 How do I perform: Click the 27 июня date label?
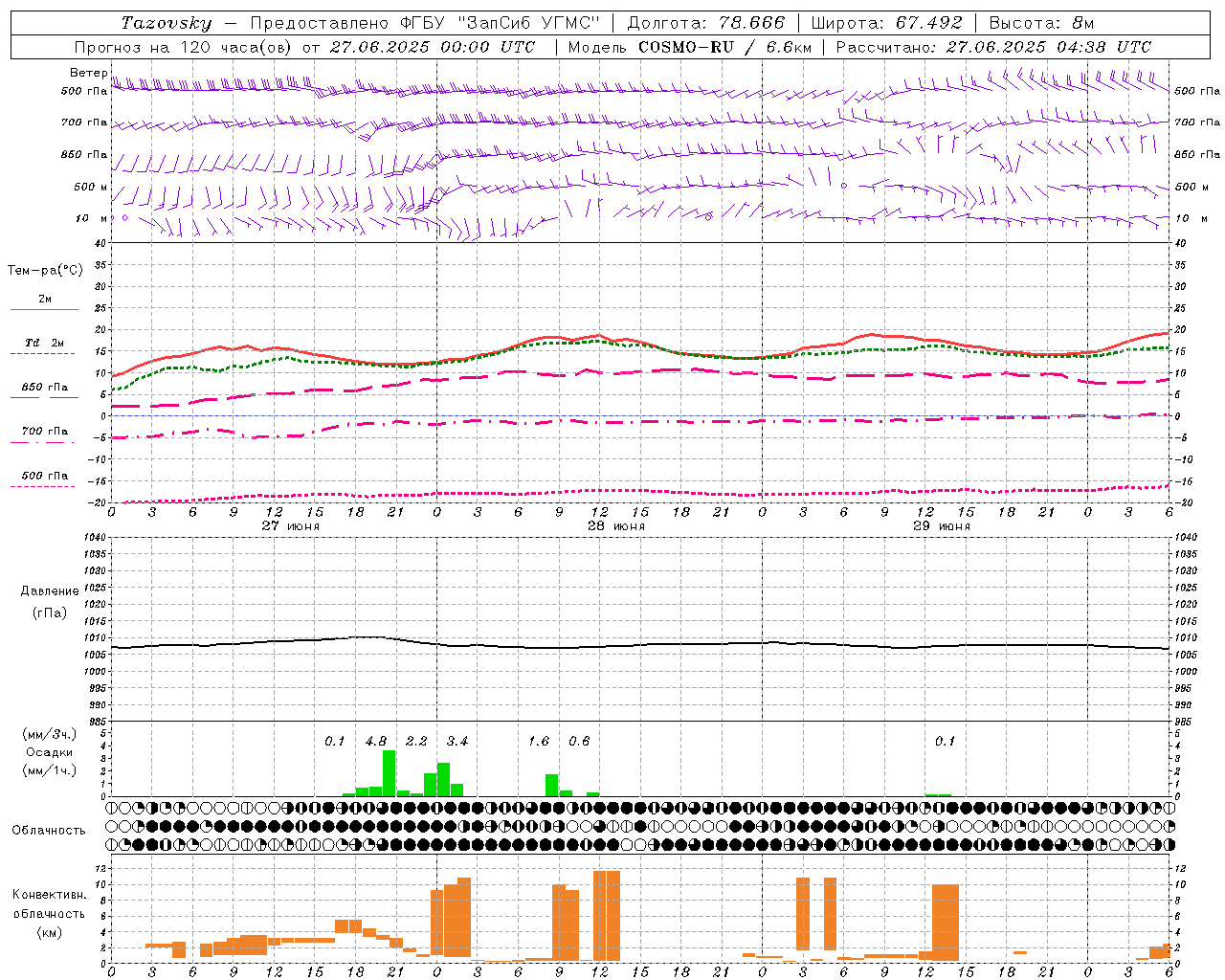click(291, 526)
